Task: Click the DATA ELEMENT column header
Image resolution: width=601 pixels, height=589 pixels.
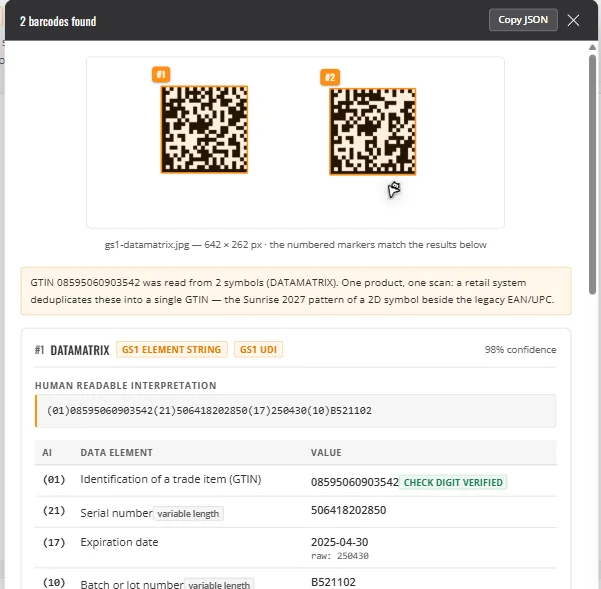Action: click(117, 453)
